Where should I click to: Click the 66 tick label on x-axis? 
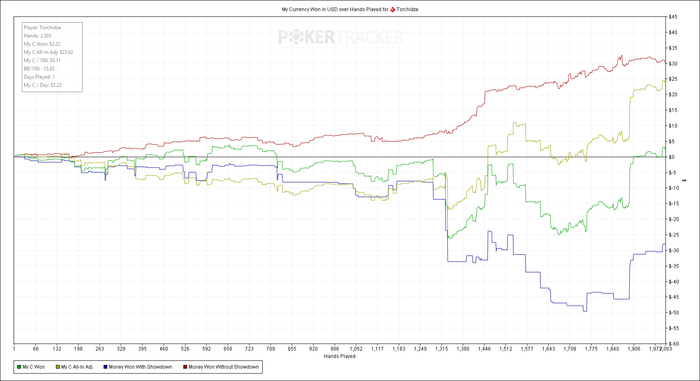(36, 349)
